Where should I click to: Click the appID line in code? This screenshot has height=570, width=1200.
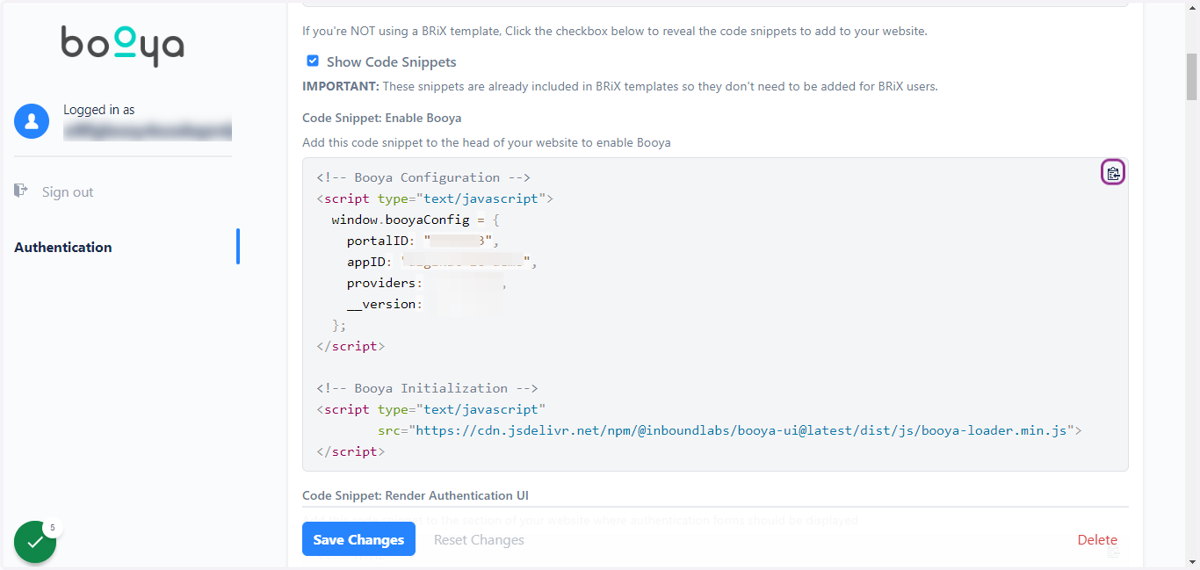pos(442,262)
